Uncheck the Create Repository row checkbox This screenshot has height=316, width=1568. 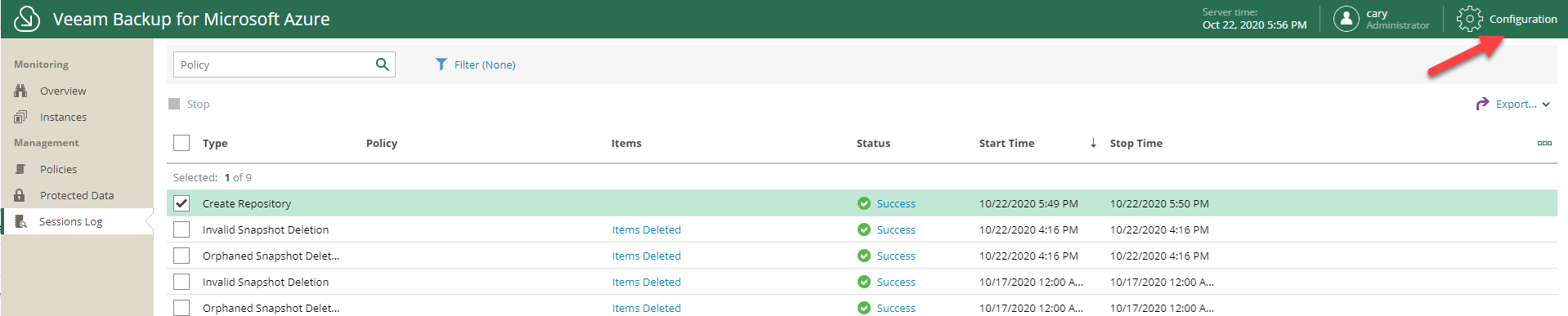point(181,203)
